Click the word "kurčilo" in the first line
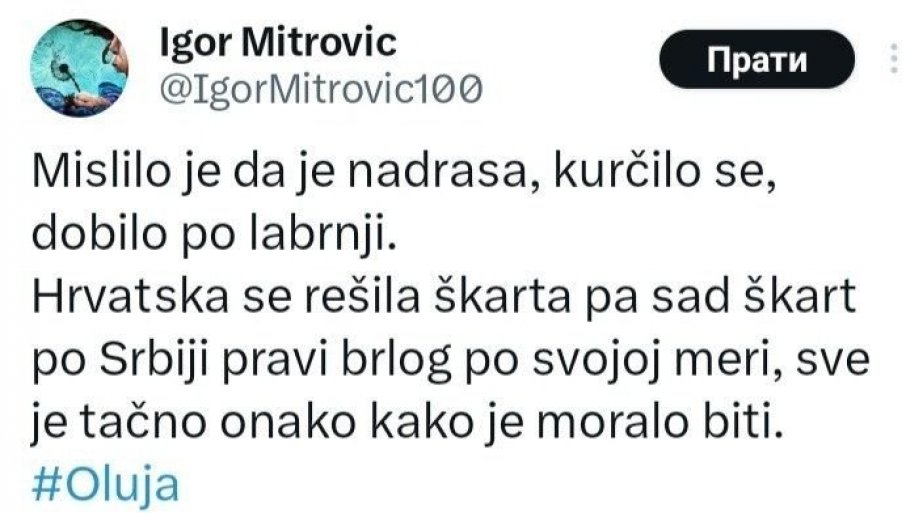 coord(627,172)
